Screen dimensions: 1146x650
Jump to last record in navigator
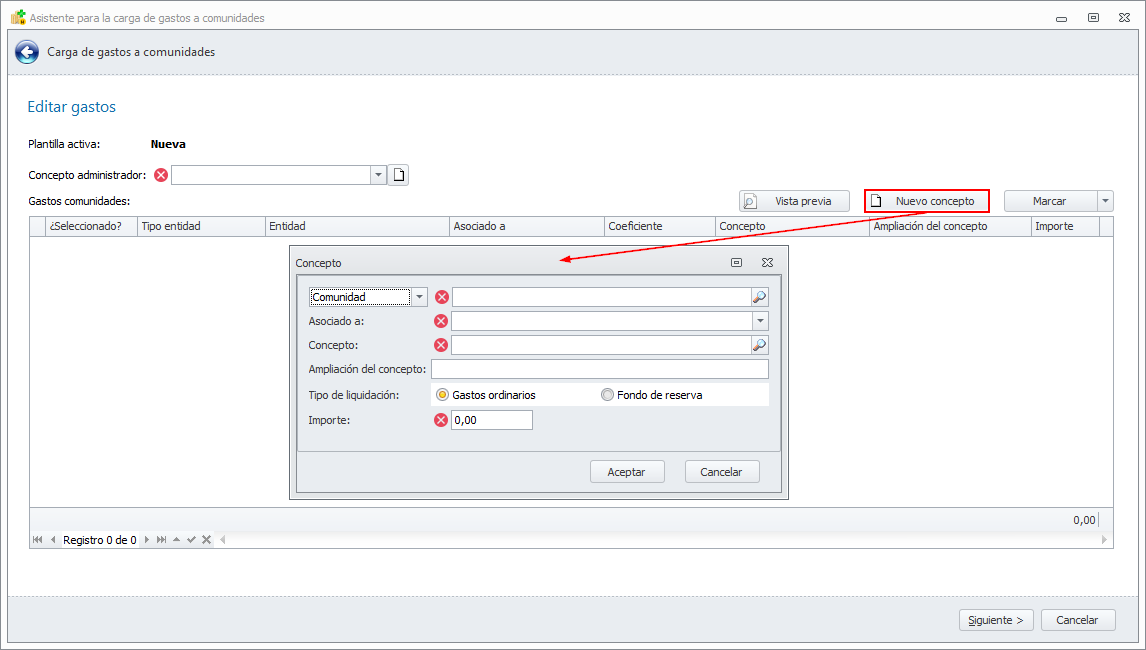(x=162, y=540)
